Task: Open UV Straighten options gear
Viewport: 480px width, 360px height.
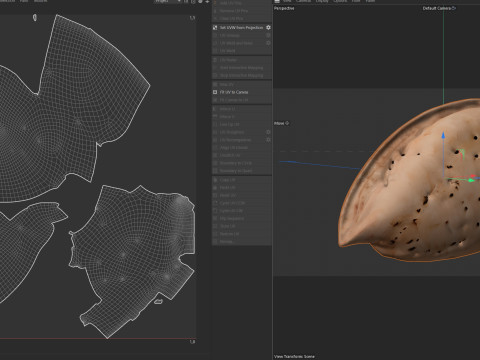Action: coord(268,132)
